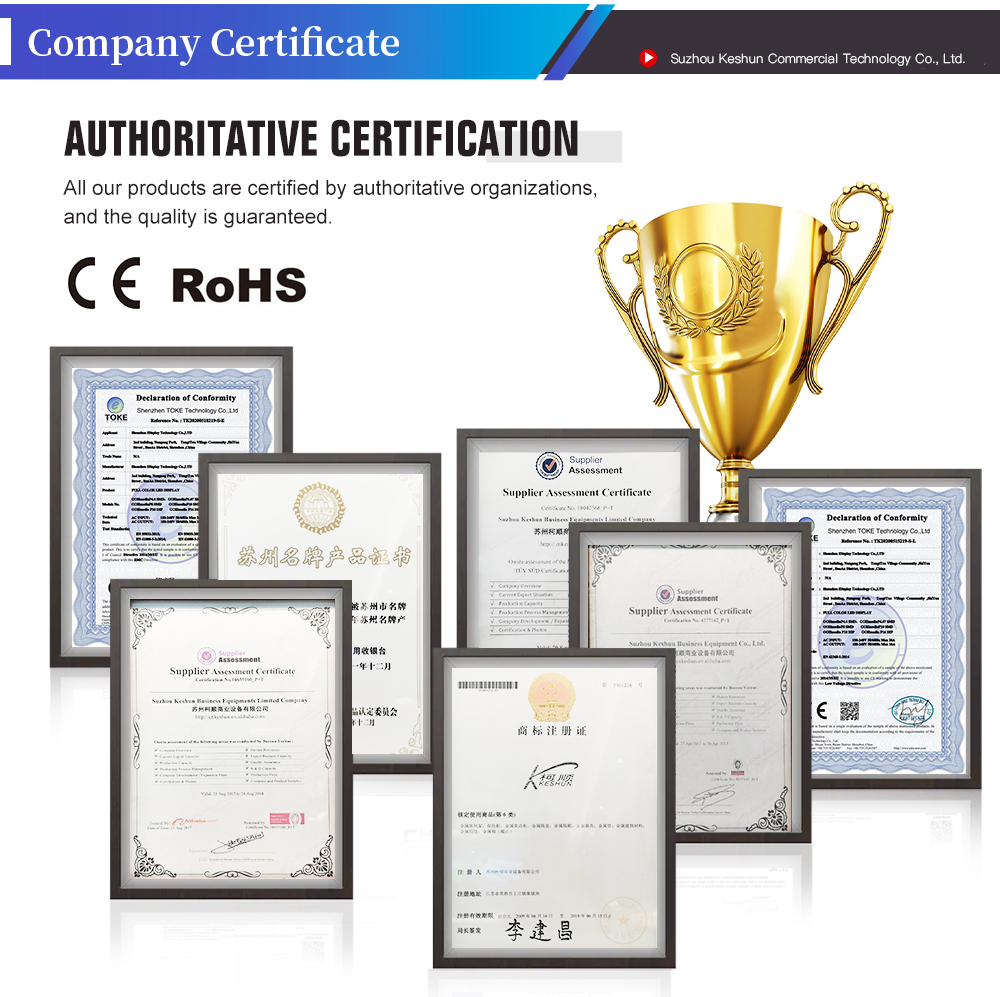The height and width of the screenshot is (997, 1000).
Task: Click the barcode on trademark certificate
Action: [x=488, y=685]
